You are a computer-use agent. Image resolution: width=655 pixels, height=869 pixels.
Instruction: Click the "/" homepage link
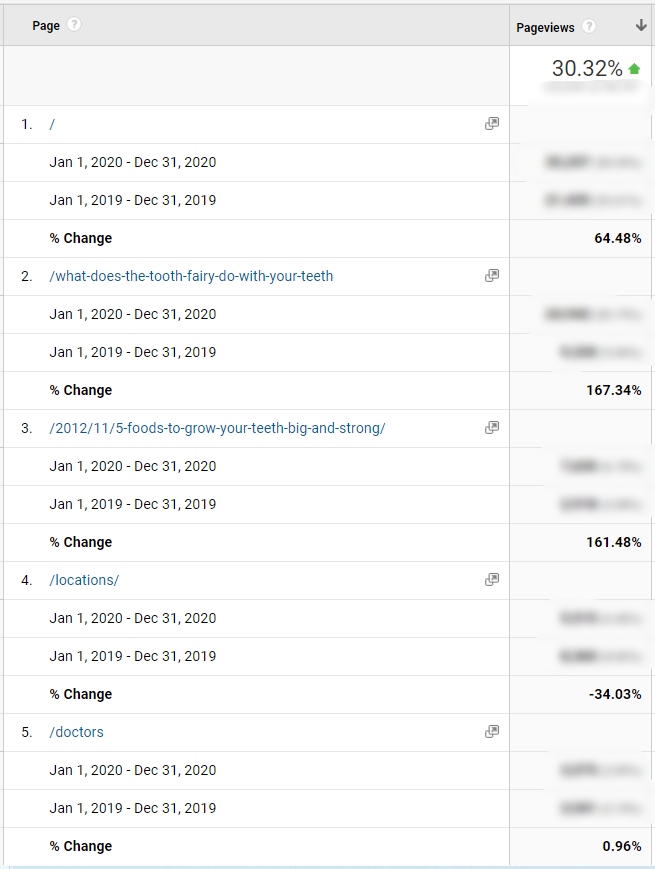[52, 124]
